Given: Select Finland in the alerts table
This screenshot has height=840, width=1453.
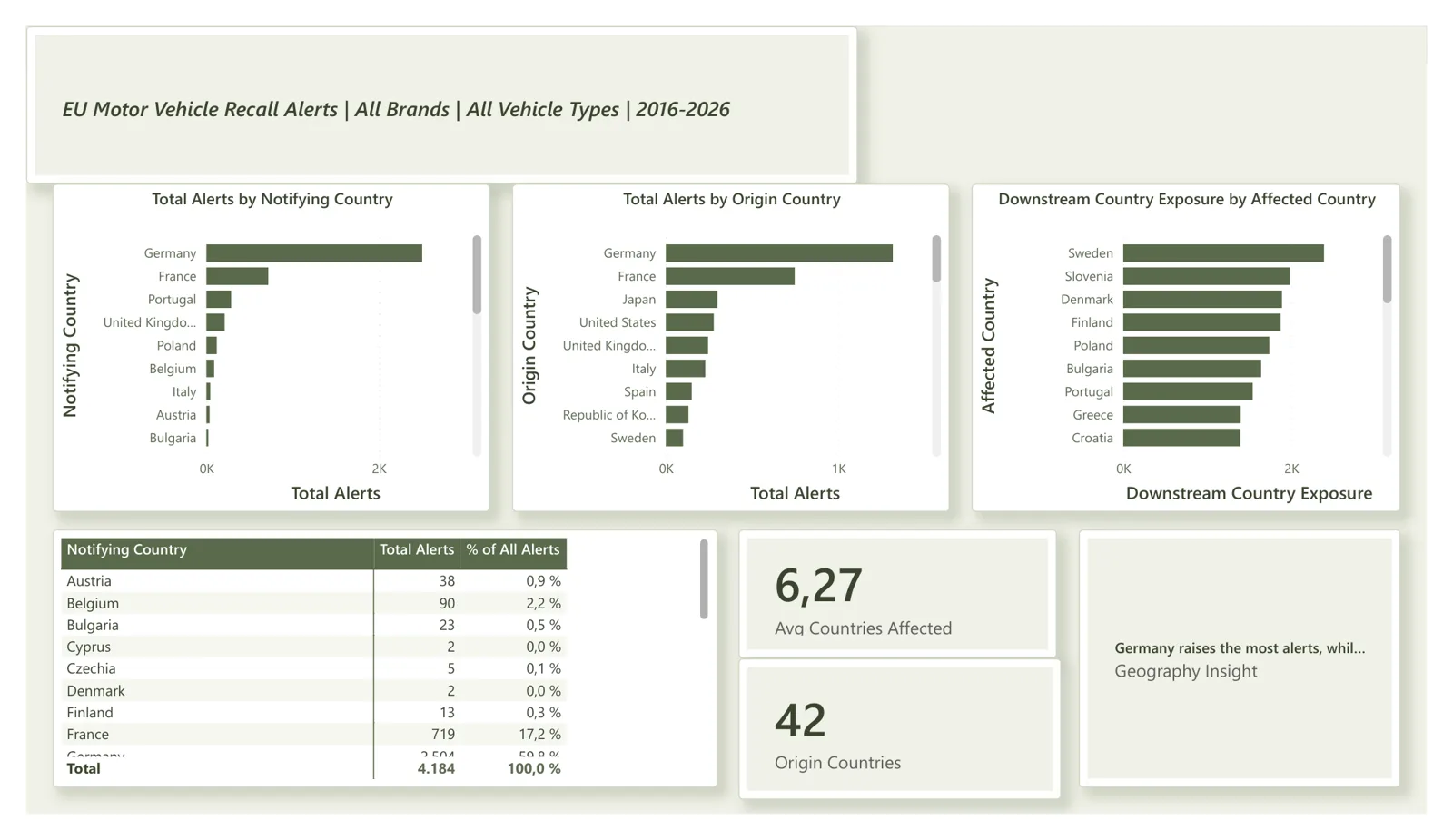Looking at the screenshot, I should click(x=90, y=713).
